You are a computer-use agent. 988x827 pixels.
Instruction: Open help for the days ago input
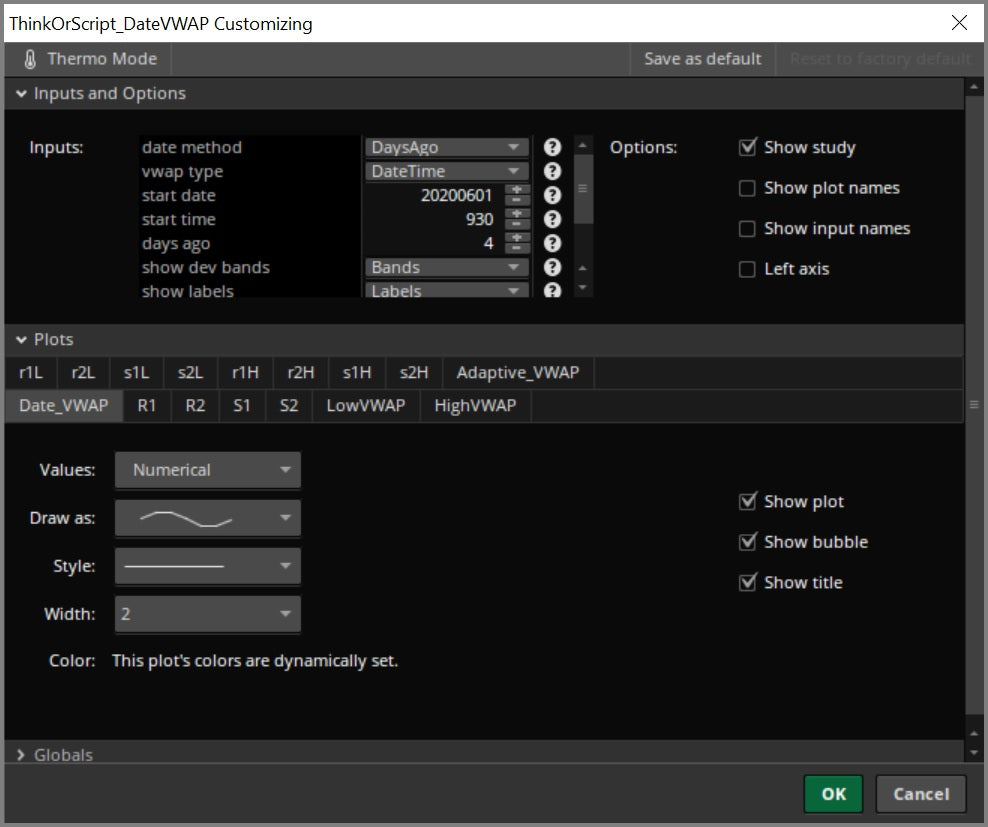(x=552, y=243)
